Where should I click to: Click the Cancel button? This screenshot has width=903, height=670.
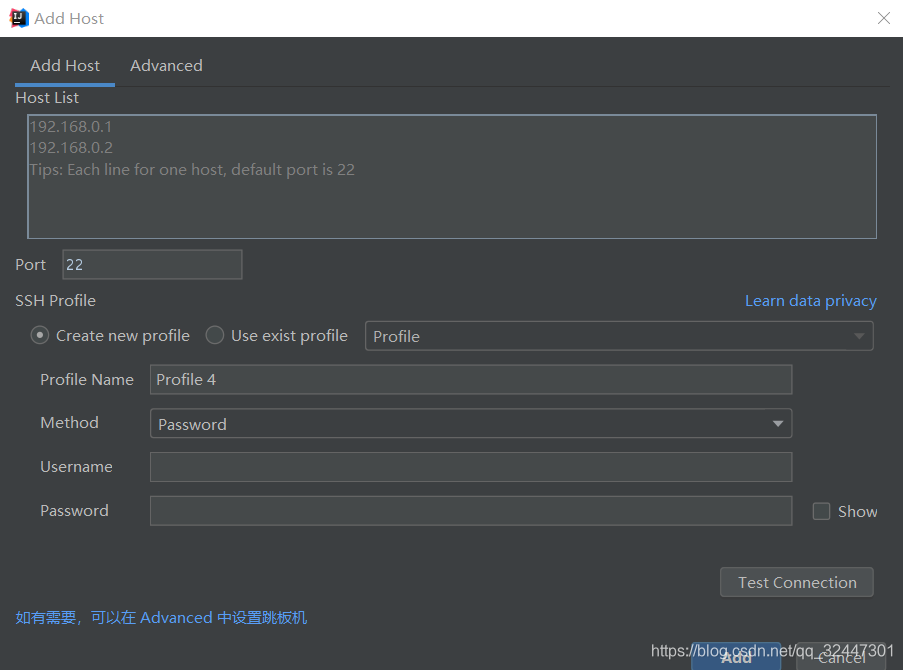[841, 657]
